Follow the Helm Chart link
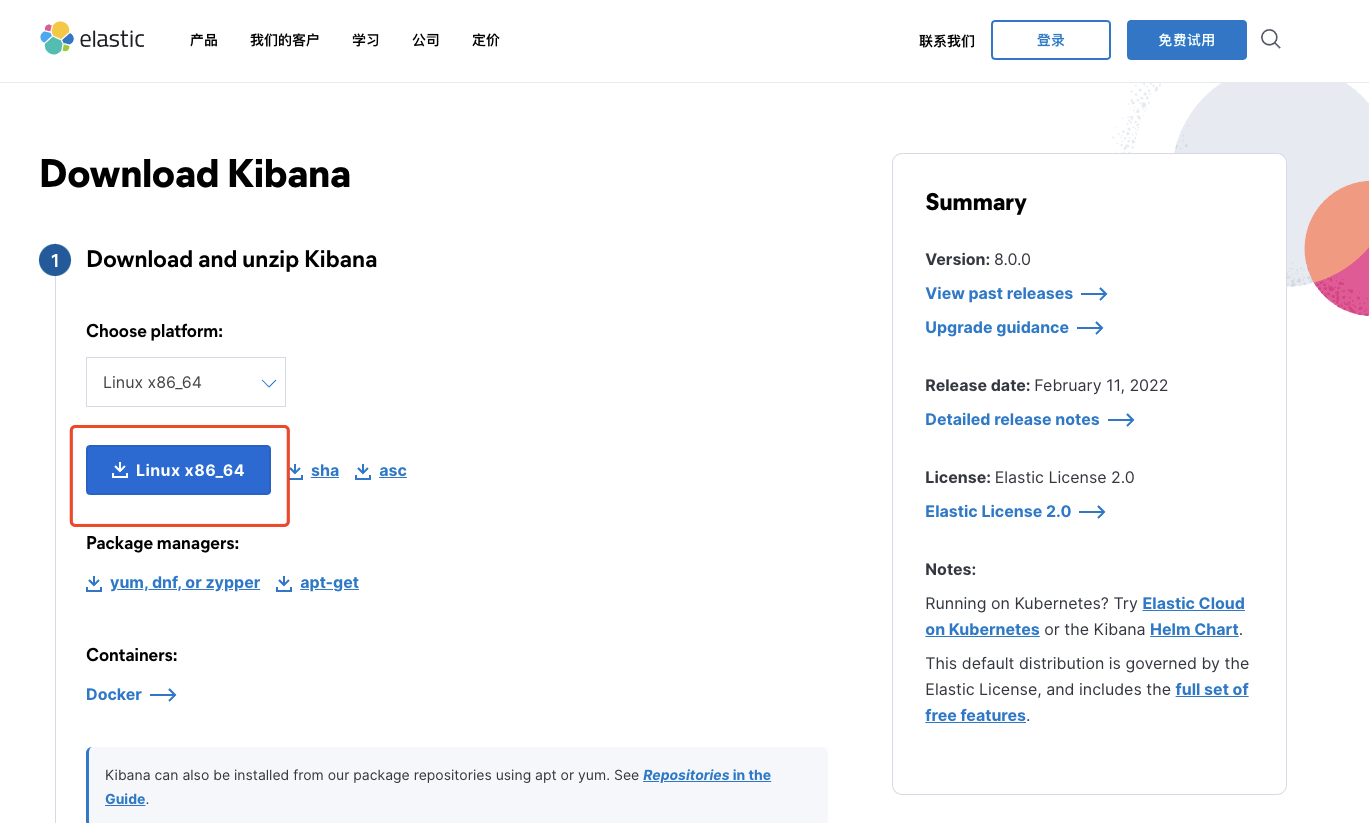 click(x=1194, y=630)
